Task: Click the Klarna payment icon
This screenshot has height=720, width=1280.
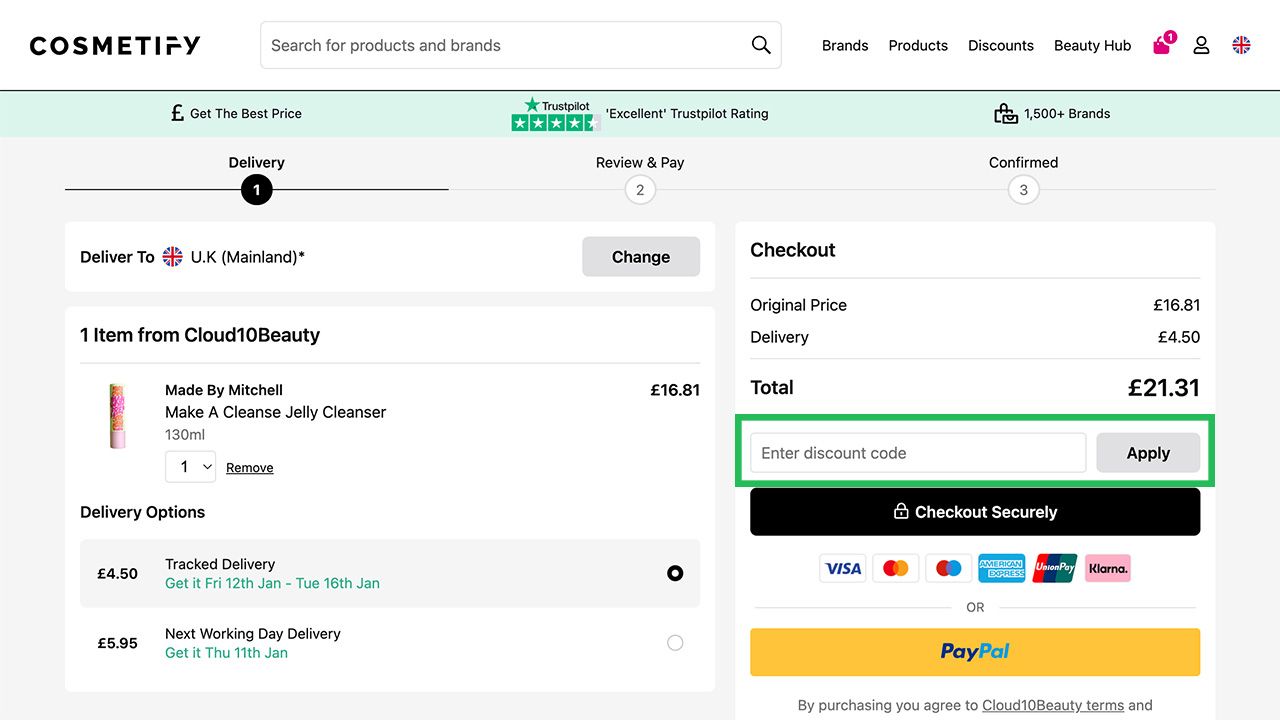Action: pos(1107,568)
